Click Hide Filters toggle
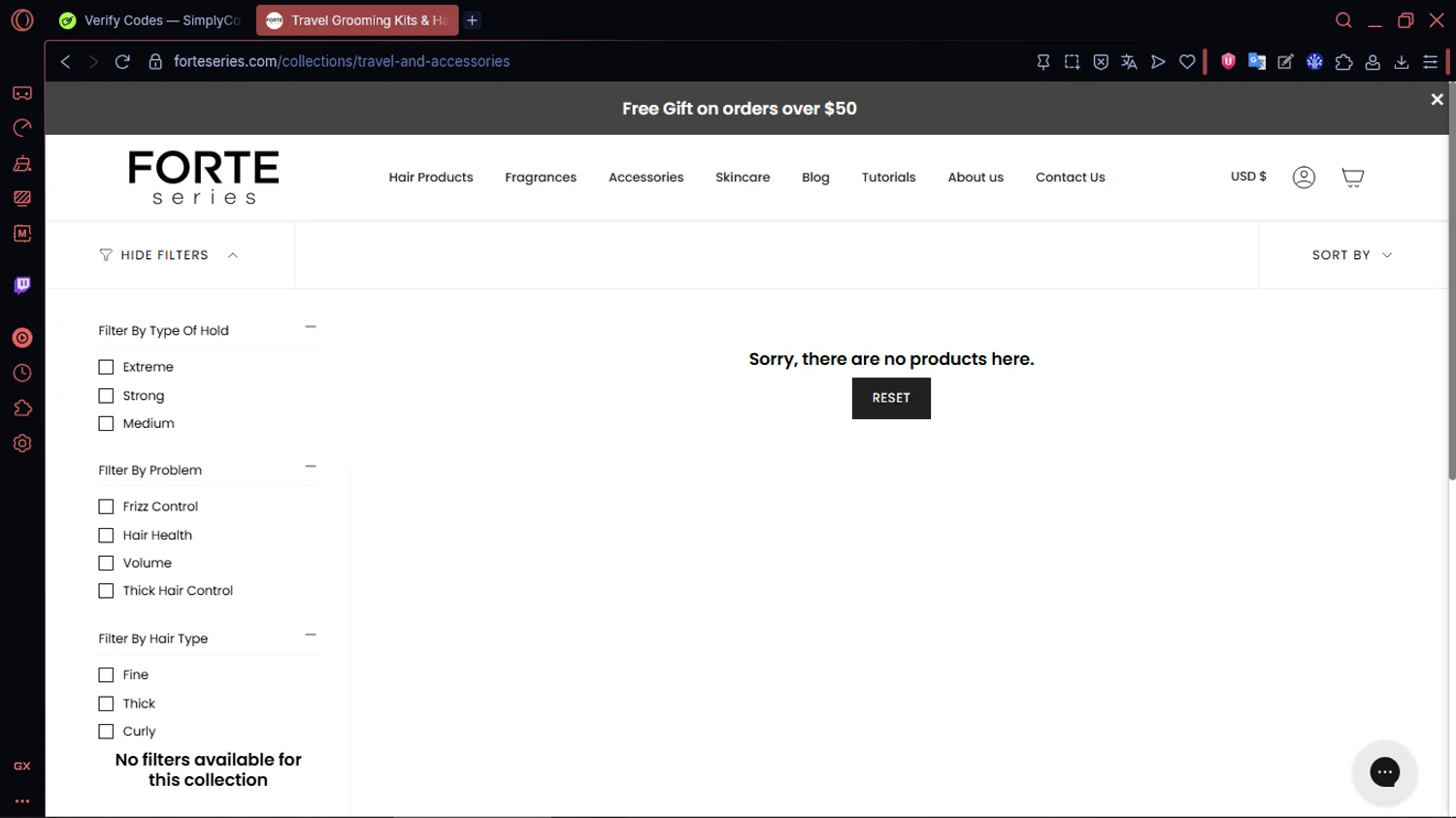Image resolution: width=1456 pixels, height=818 pixels. coord(169,255)
